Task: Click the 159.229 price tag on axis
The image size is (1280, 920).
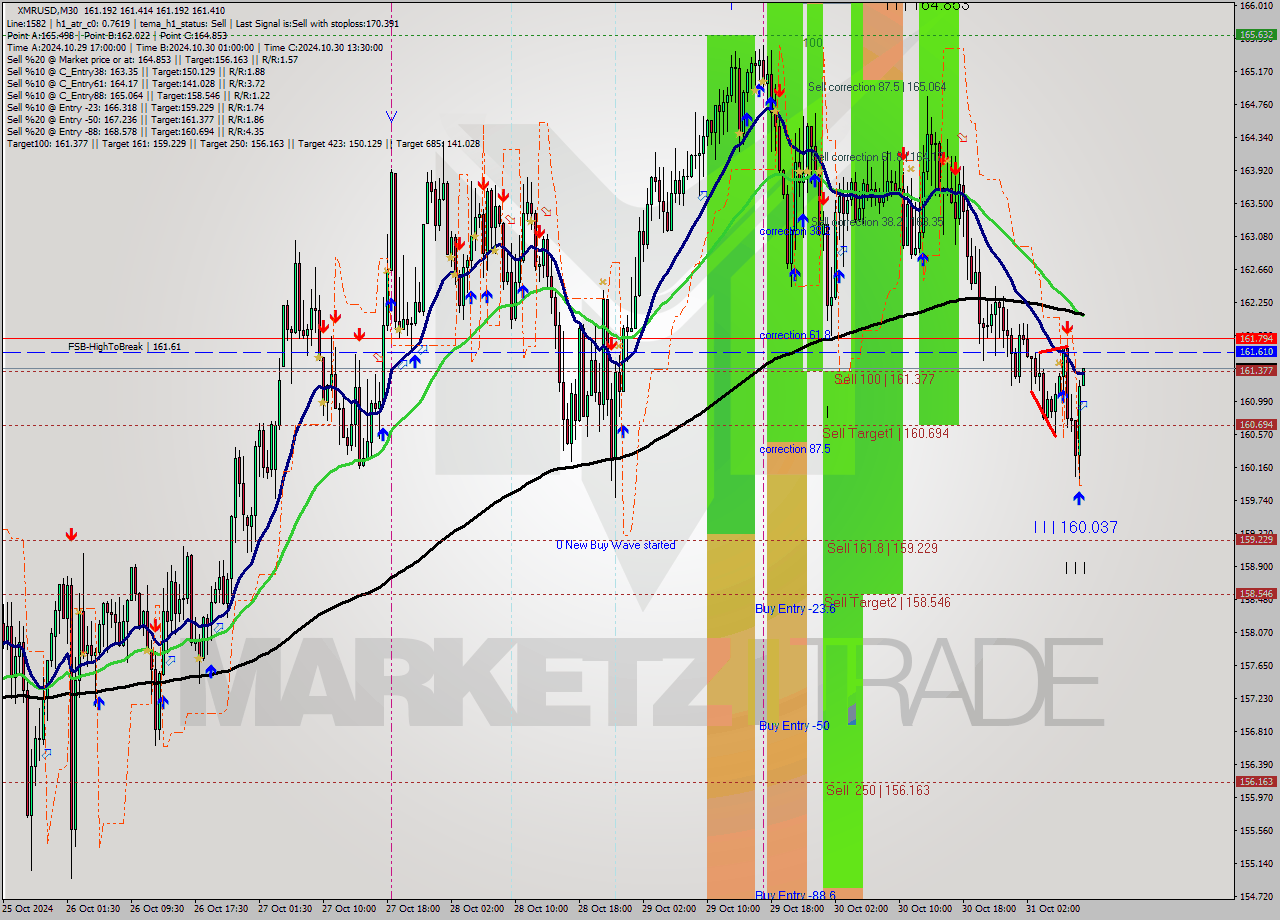Action: pyautogui.click(x=1256, y=539)
